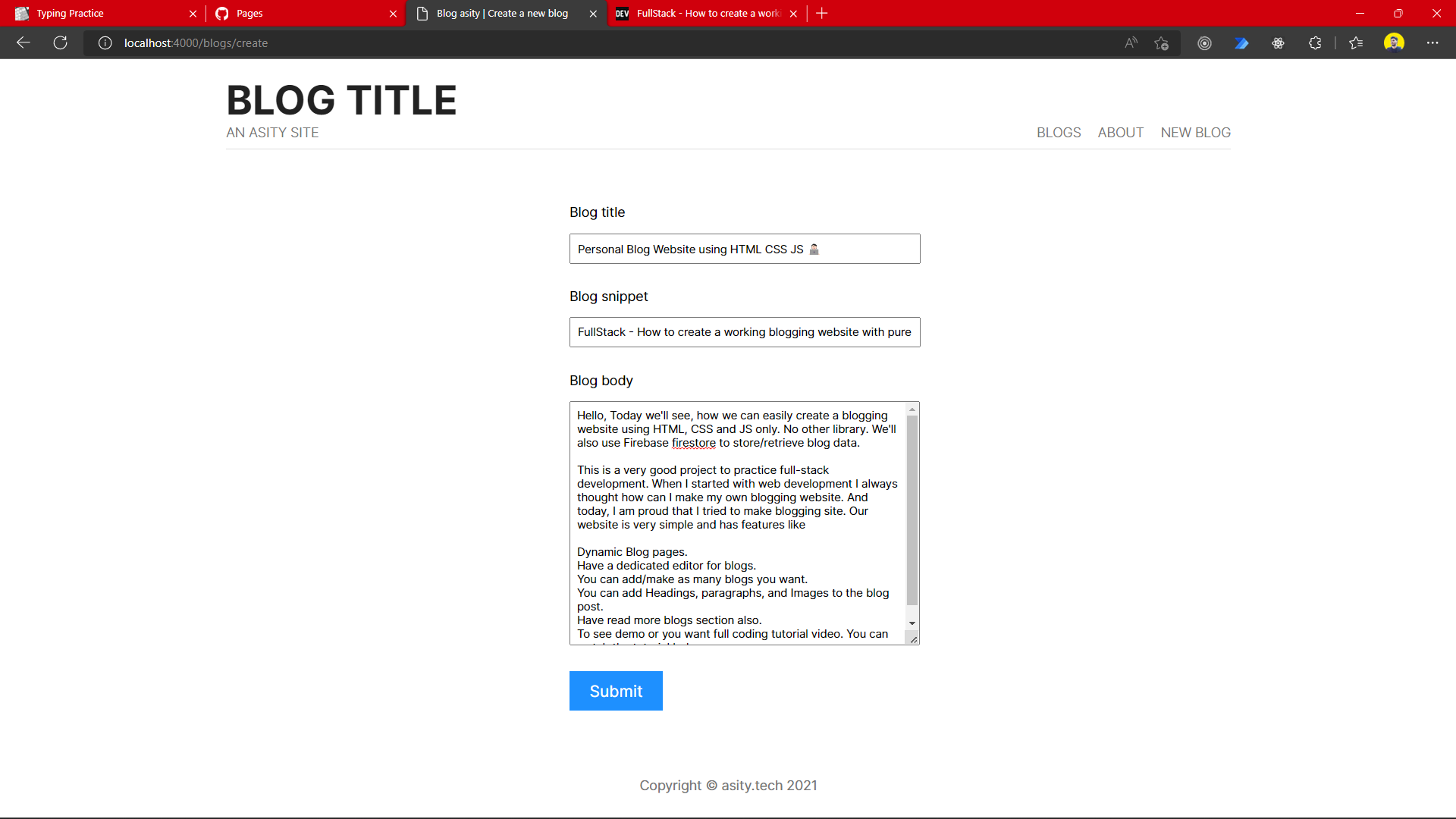Screen dimensions: 1456x819
Task: Open the BLOGS navigation link
Action: click(1059, 132)
